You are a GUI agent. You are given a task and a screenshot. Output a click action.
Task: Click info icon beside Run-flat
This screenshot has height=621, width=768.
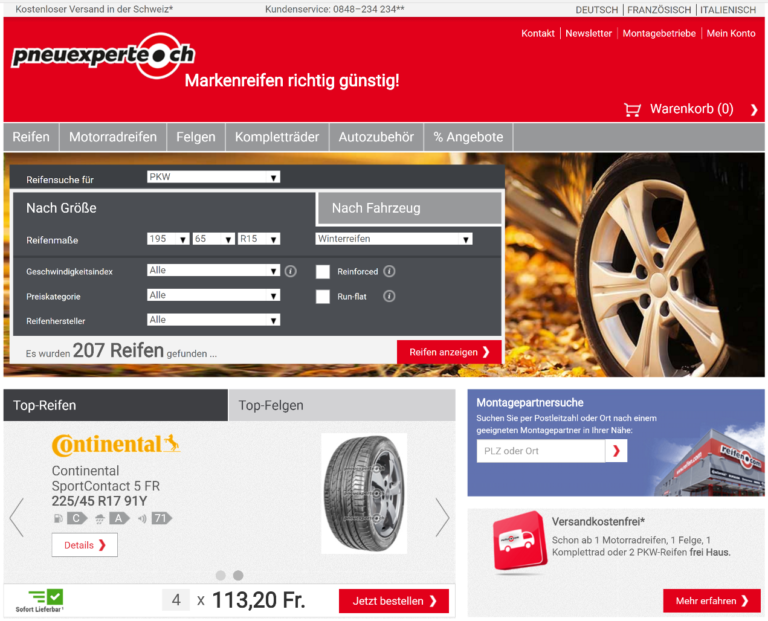(x=389, y=296)
